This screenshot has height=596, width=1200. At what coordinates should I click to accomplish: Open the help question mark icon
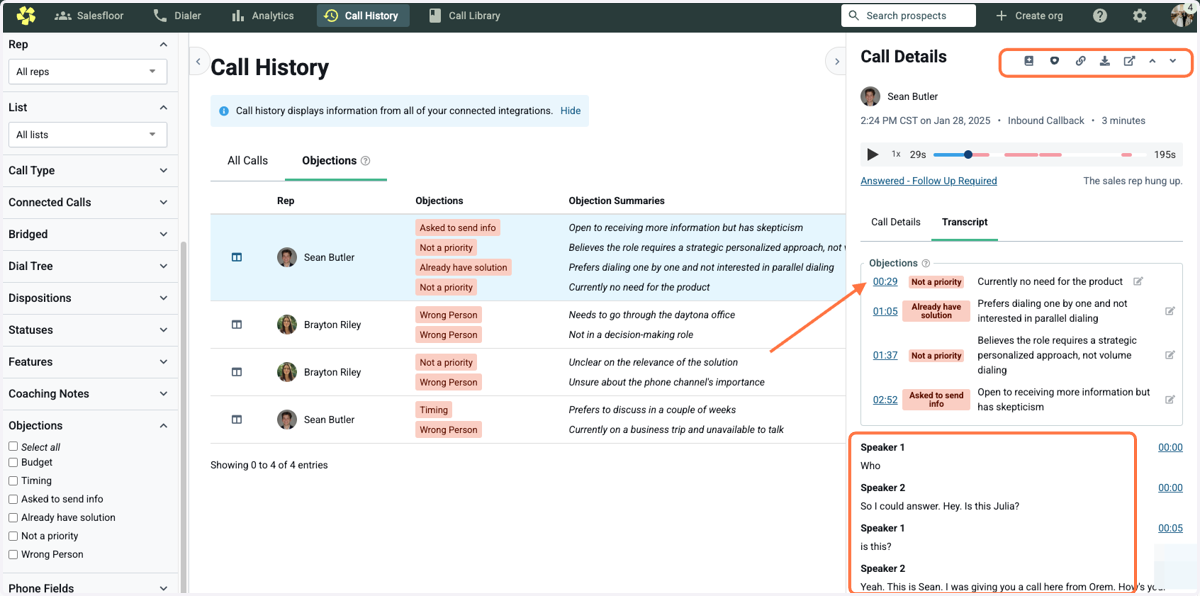[x=1100, y=16]
